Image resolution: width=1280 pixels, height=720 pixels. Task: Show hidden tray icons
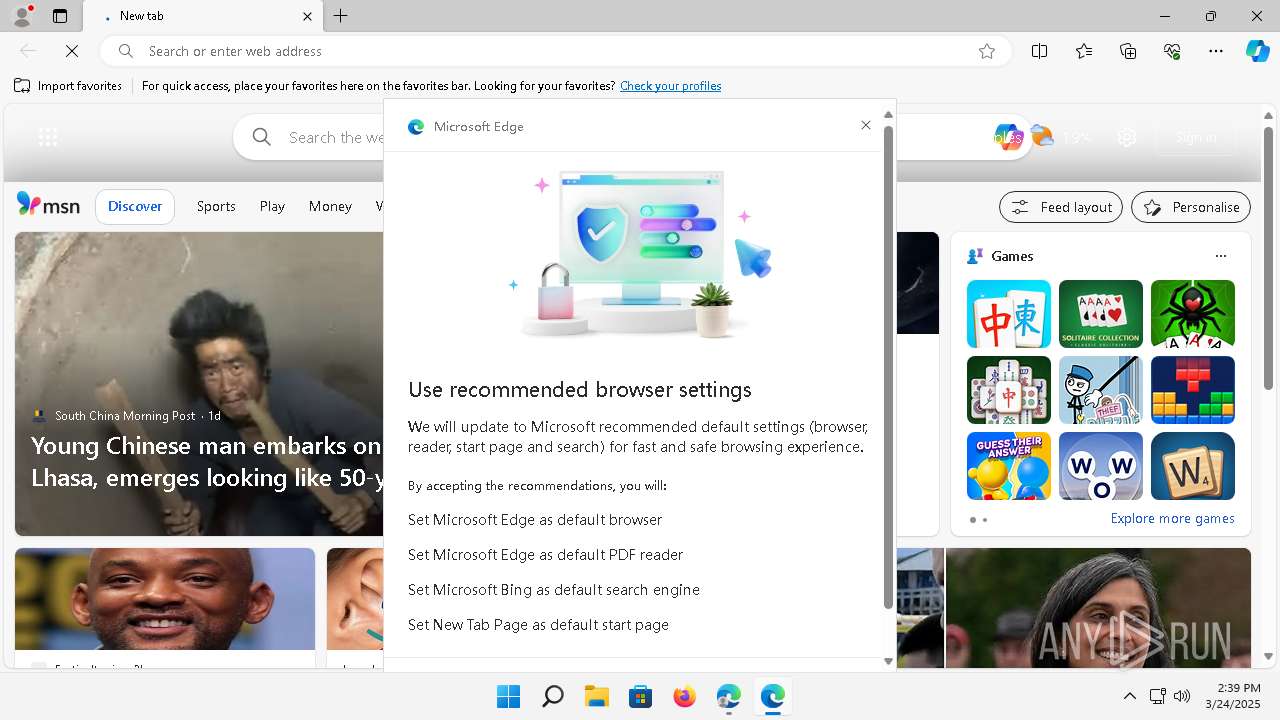coord(1129,696)
